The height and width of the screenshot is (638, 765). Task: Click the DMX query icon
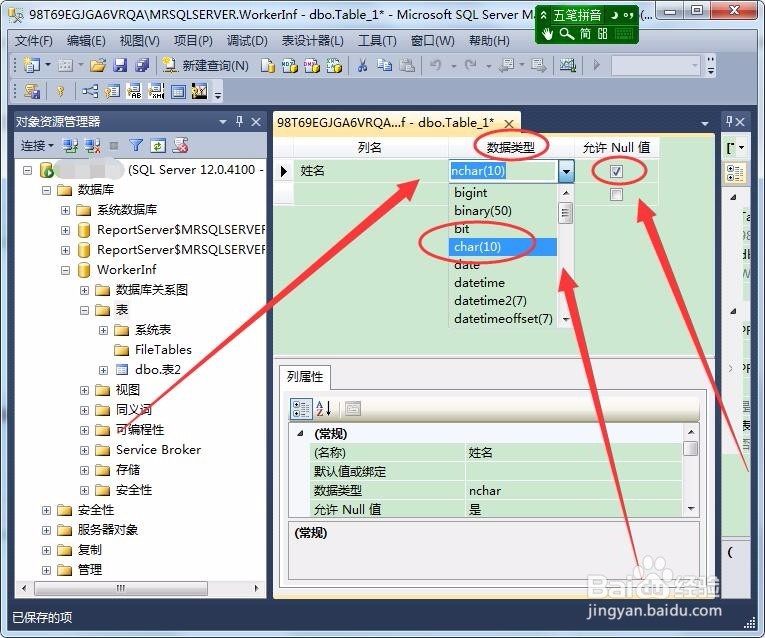point(312,65)
